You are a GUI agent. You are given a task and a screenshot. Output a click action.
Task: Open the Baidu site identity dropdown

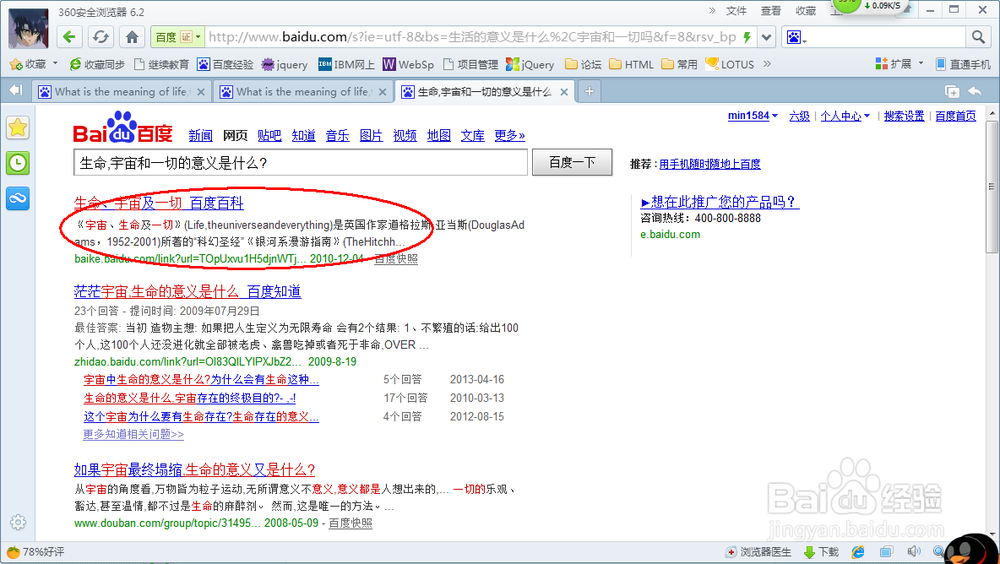177,37
